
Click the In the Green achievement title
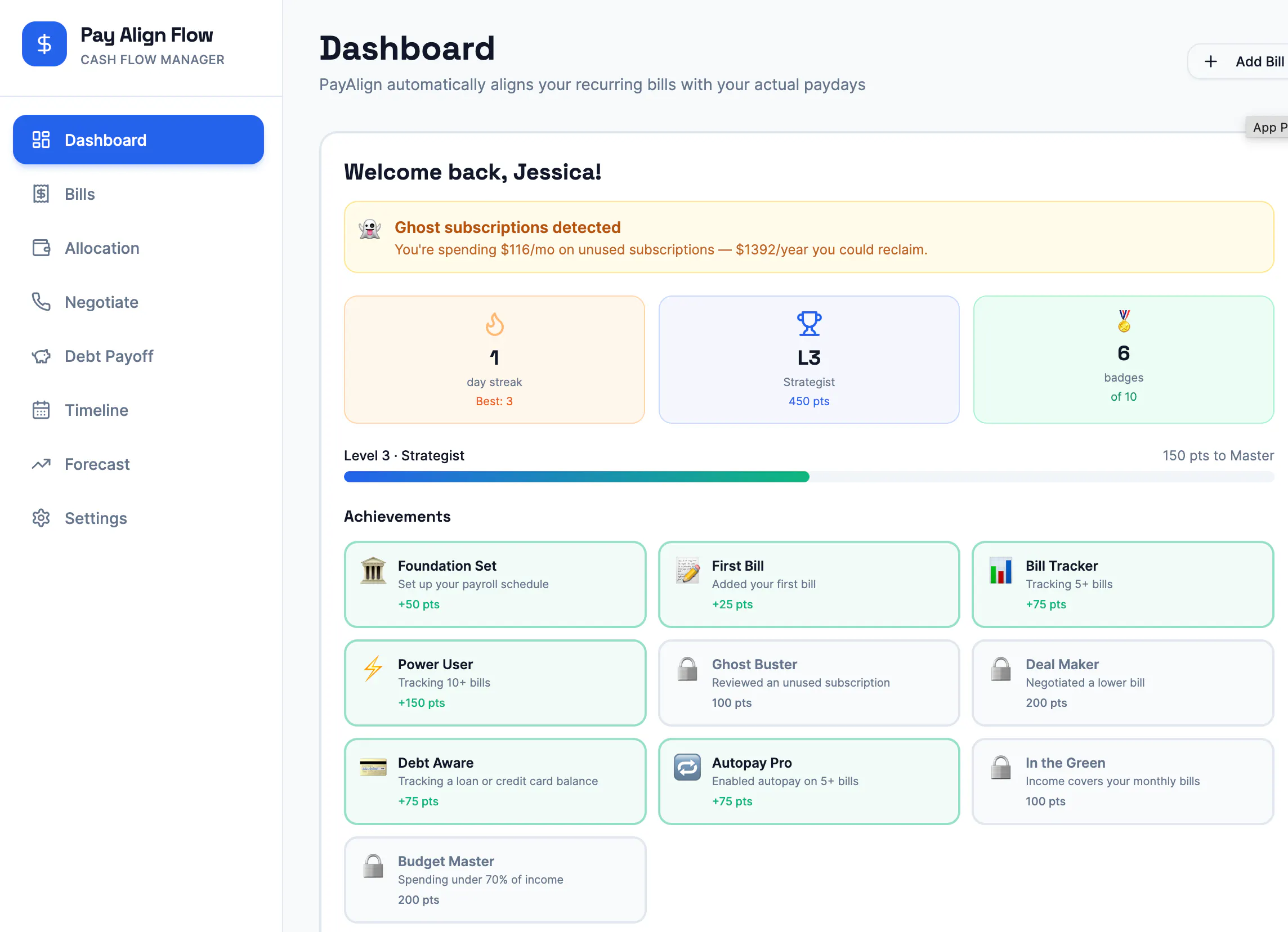coord(1066,763)
